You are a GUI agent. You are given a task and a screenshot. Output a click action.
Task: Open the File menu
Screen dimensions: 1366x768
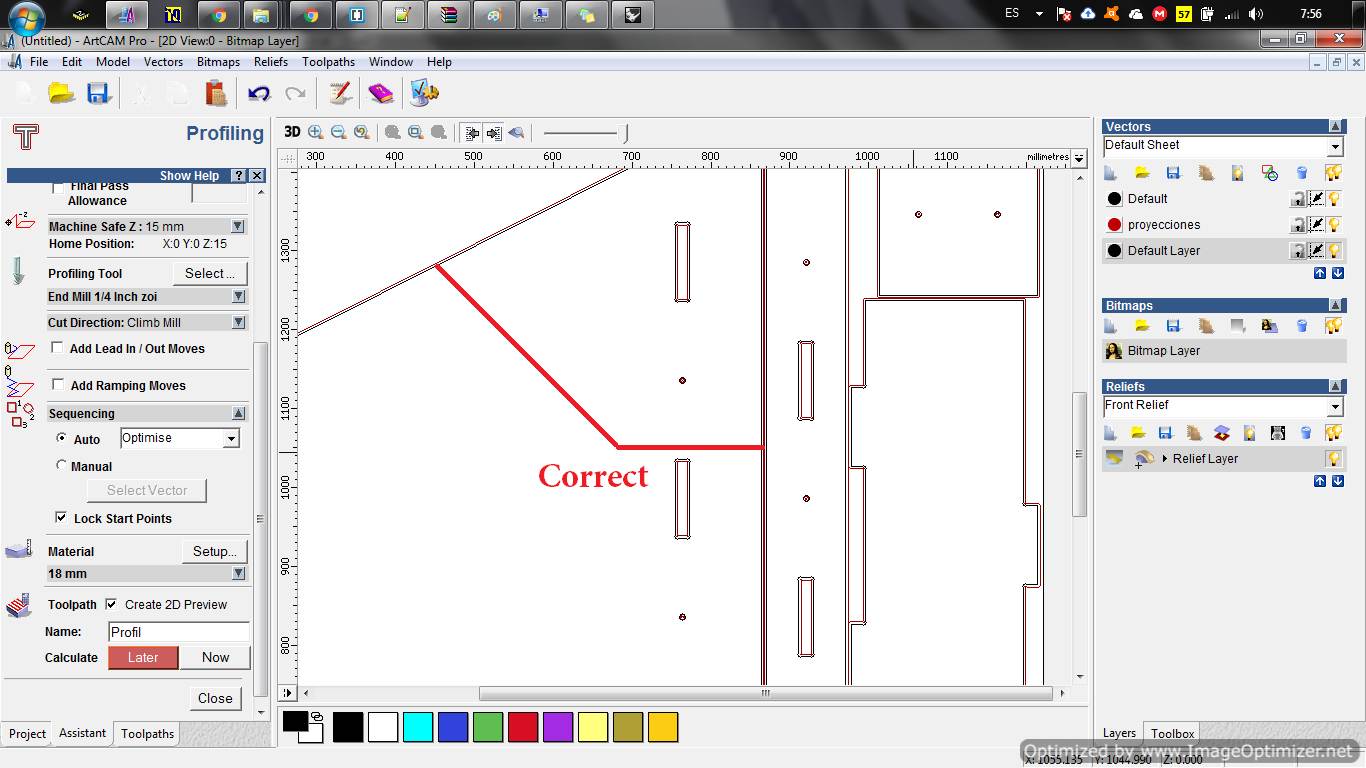tap(39, 62)
